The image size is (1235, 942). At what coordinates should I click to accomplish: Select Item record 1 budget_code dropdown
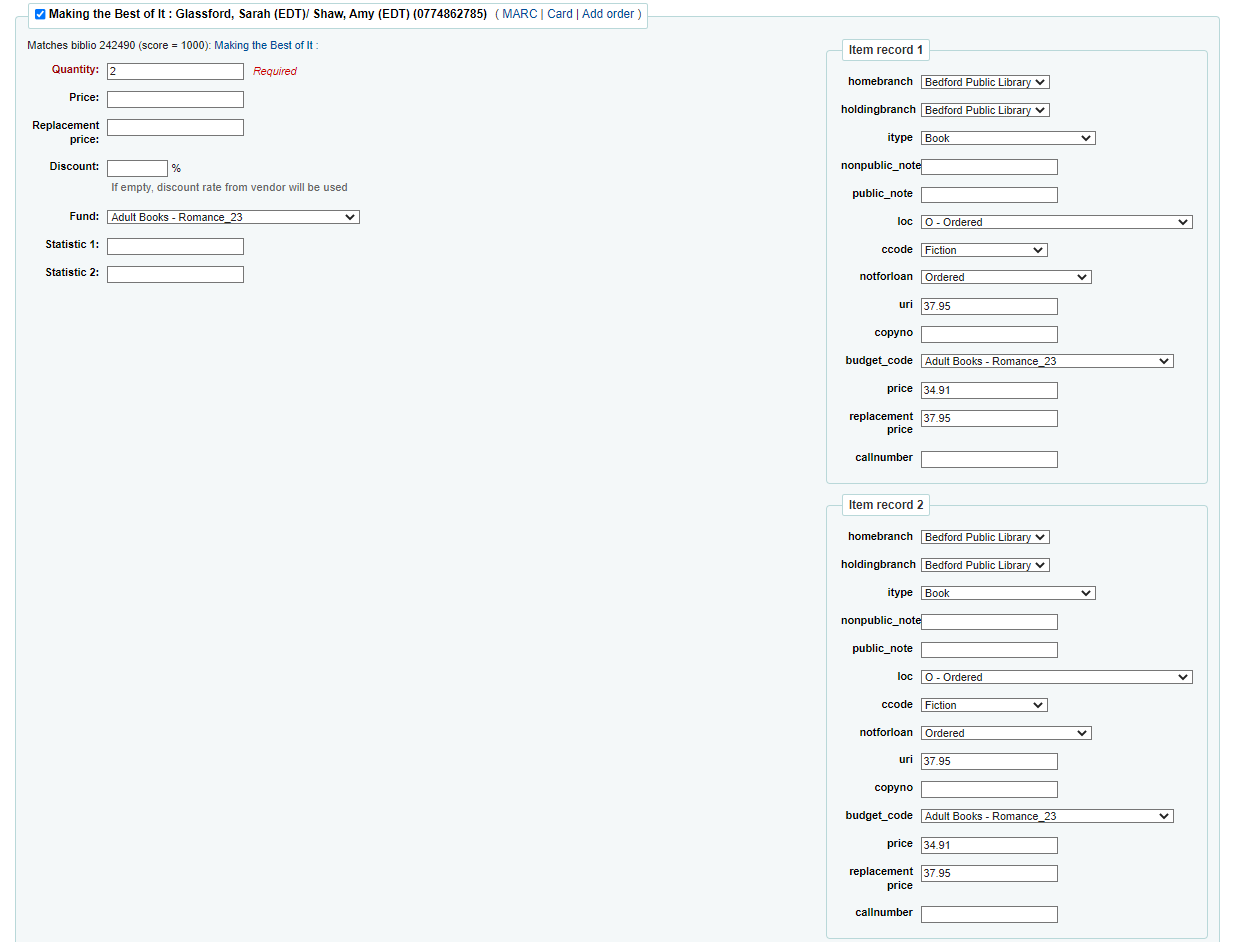click(1047, 361)
